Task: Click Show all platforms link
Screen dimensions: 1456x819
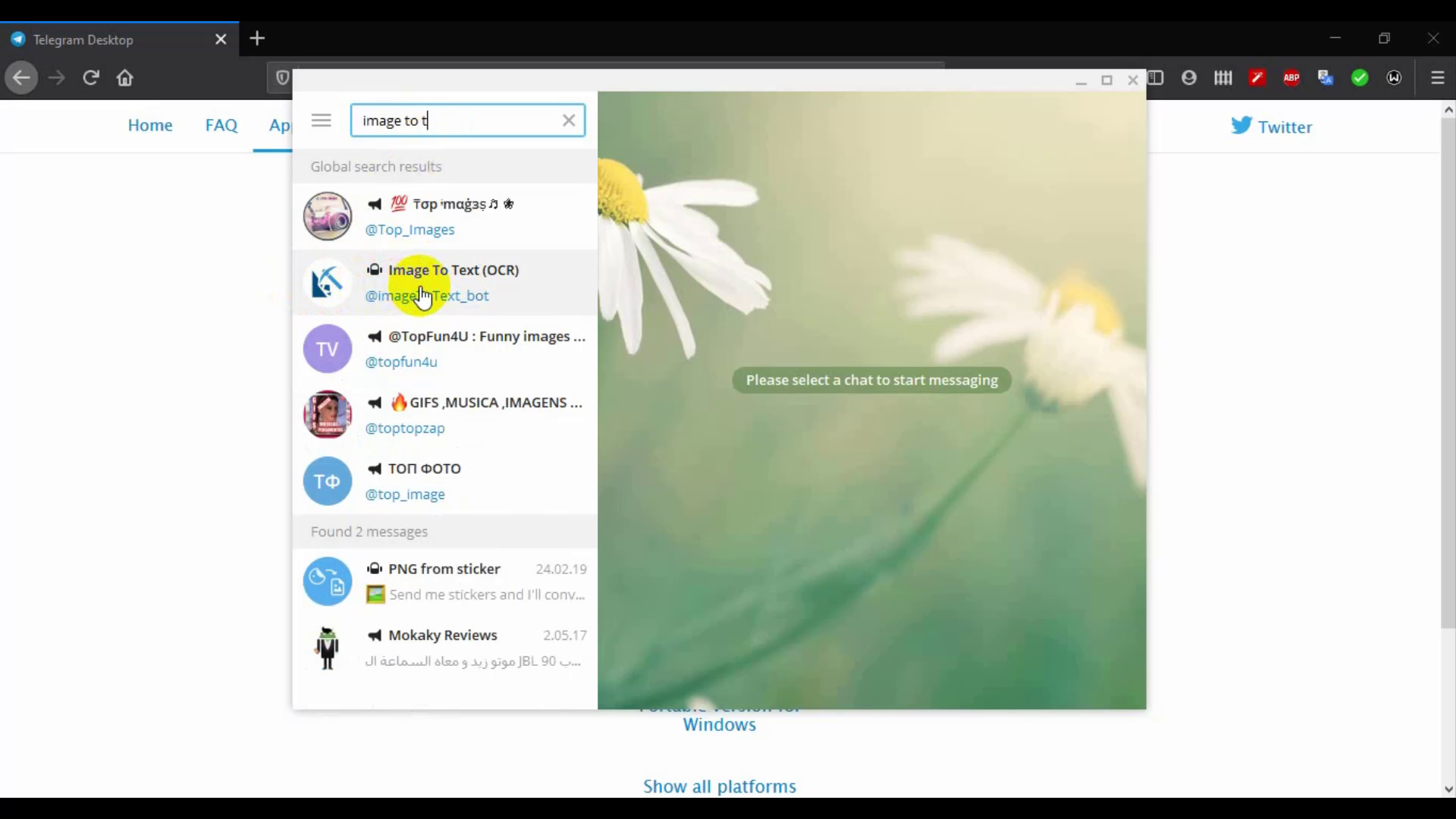Action: pyautogui.click(x=719, y=786)
